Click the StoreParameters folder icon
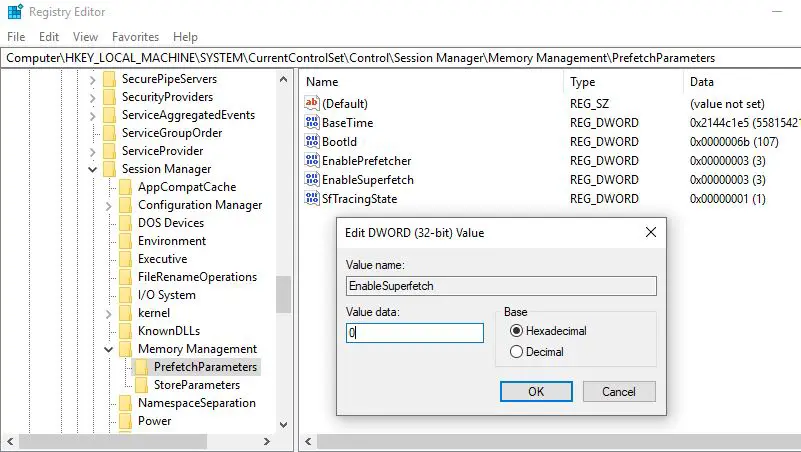Screen dimensions: 801x452 point(142,385)
